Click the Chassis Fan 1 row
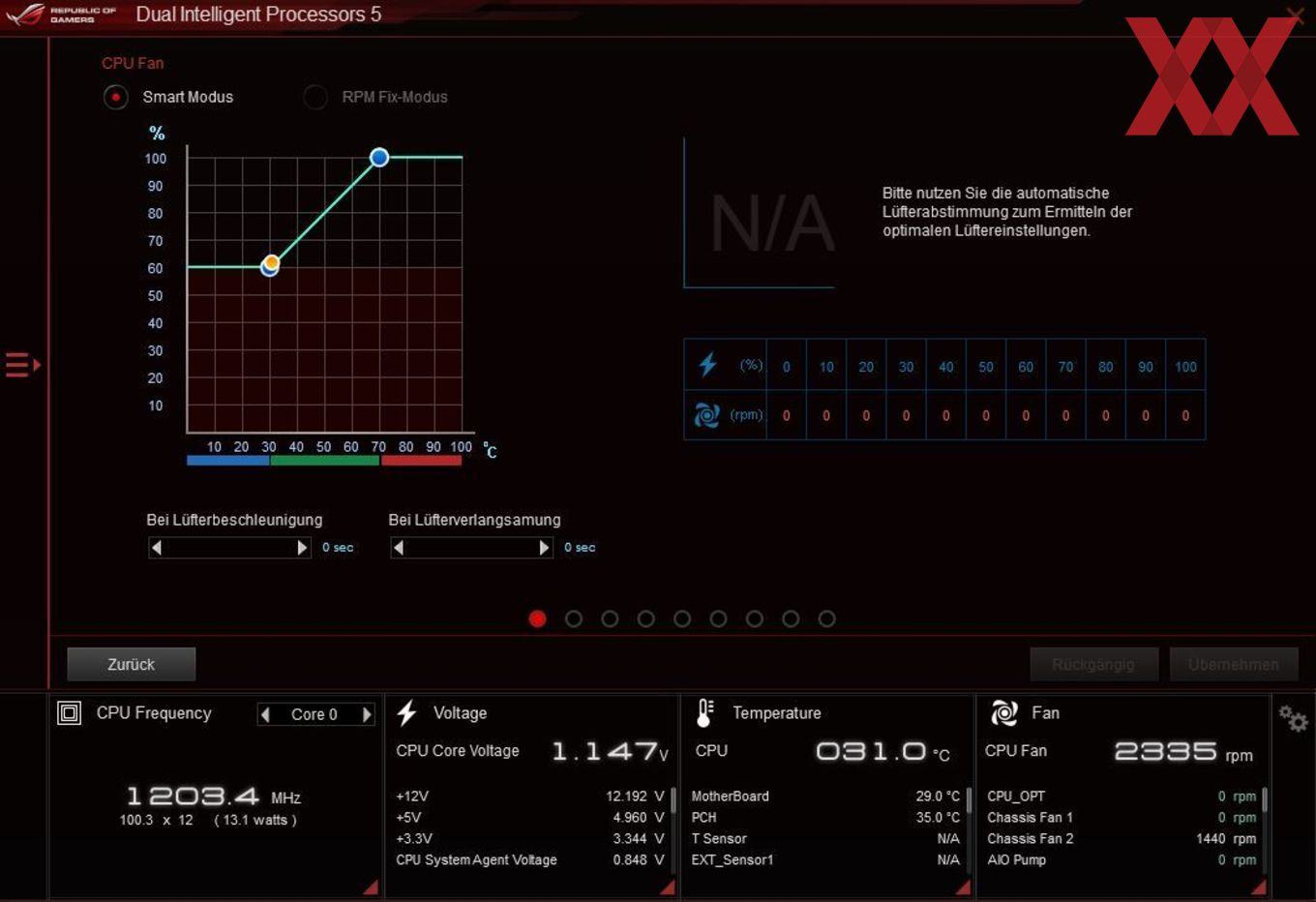This screenshot has height=902, width=1316. coord(1122,818)
